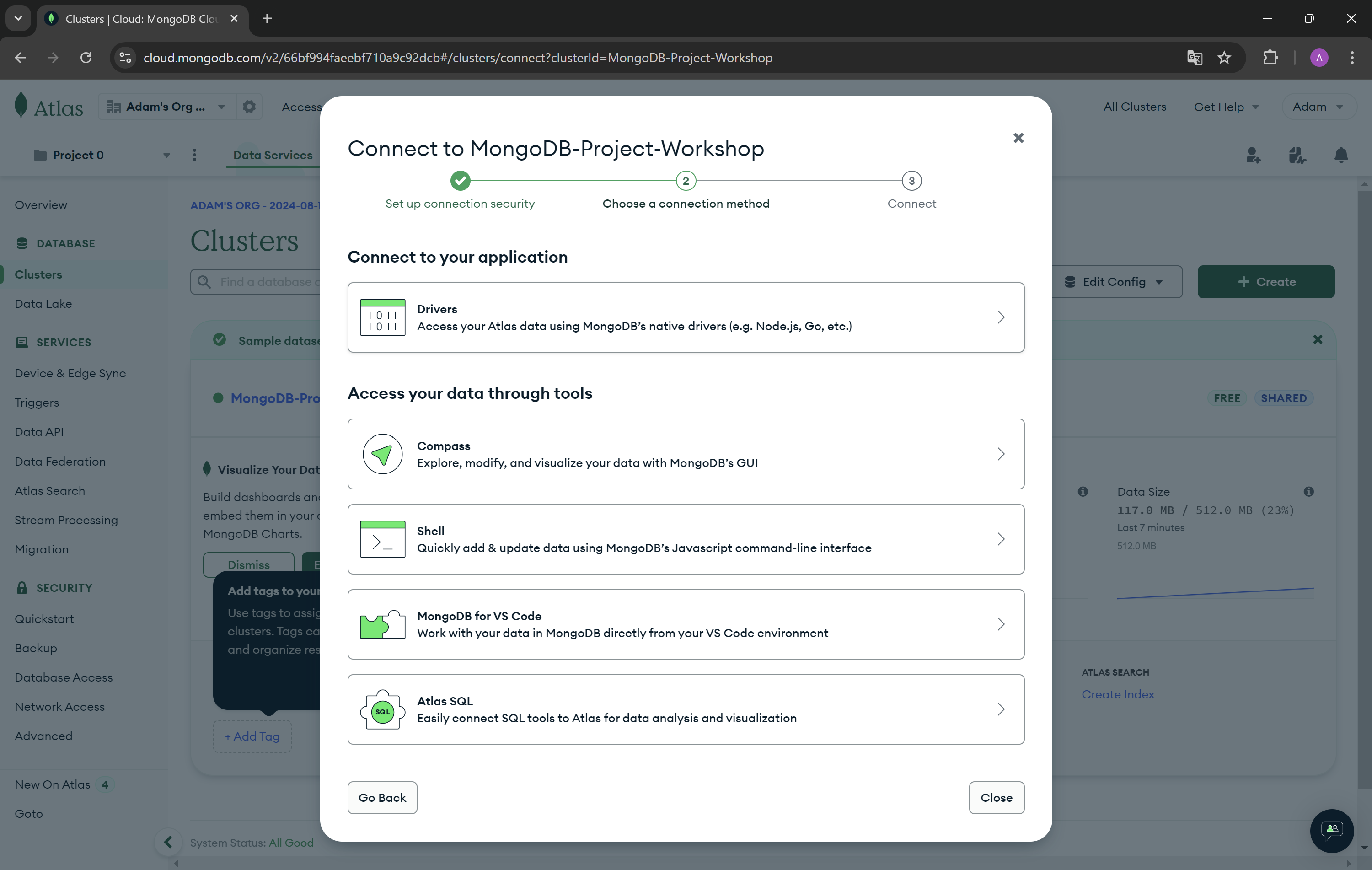Click the organization settings gear icon
1372x870 pixels.
coord(249,107)
